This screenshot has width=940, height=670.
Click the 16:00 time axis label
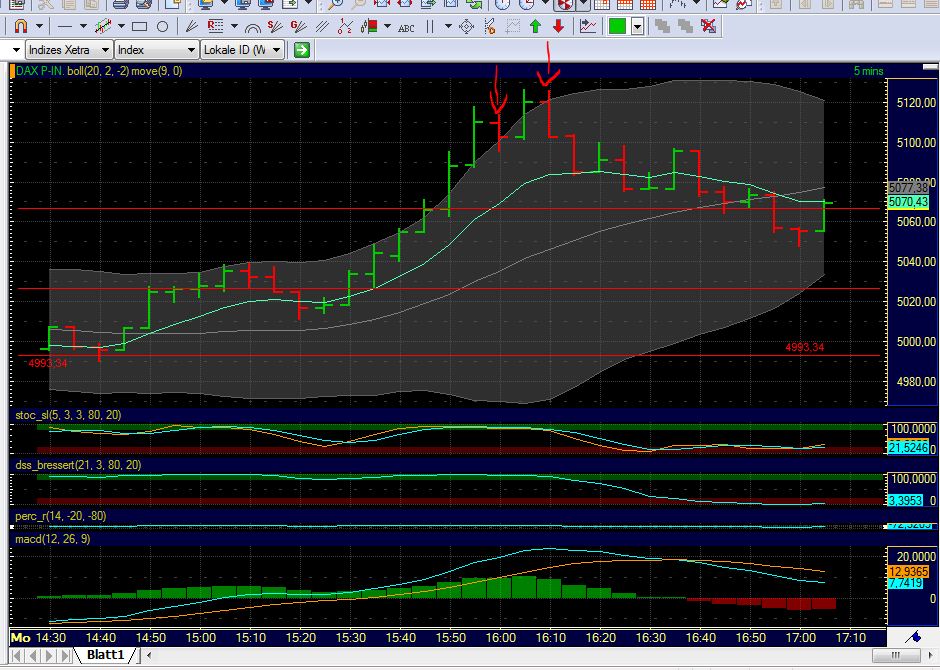pos(500,637)
